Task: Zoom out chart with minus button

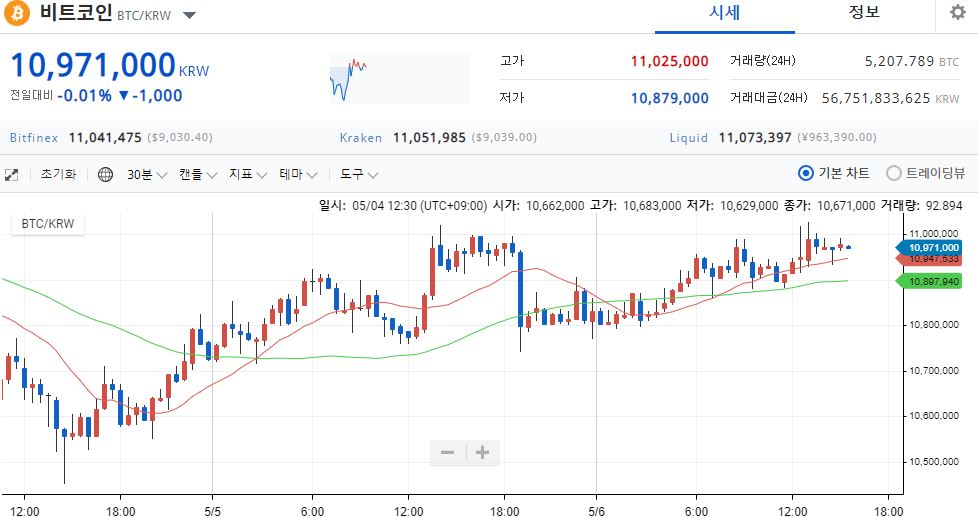Action: click(x=447, y=452)
